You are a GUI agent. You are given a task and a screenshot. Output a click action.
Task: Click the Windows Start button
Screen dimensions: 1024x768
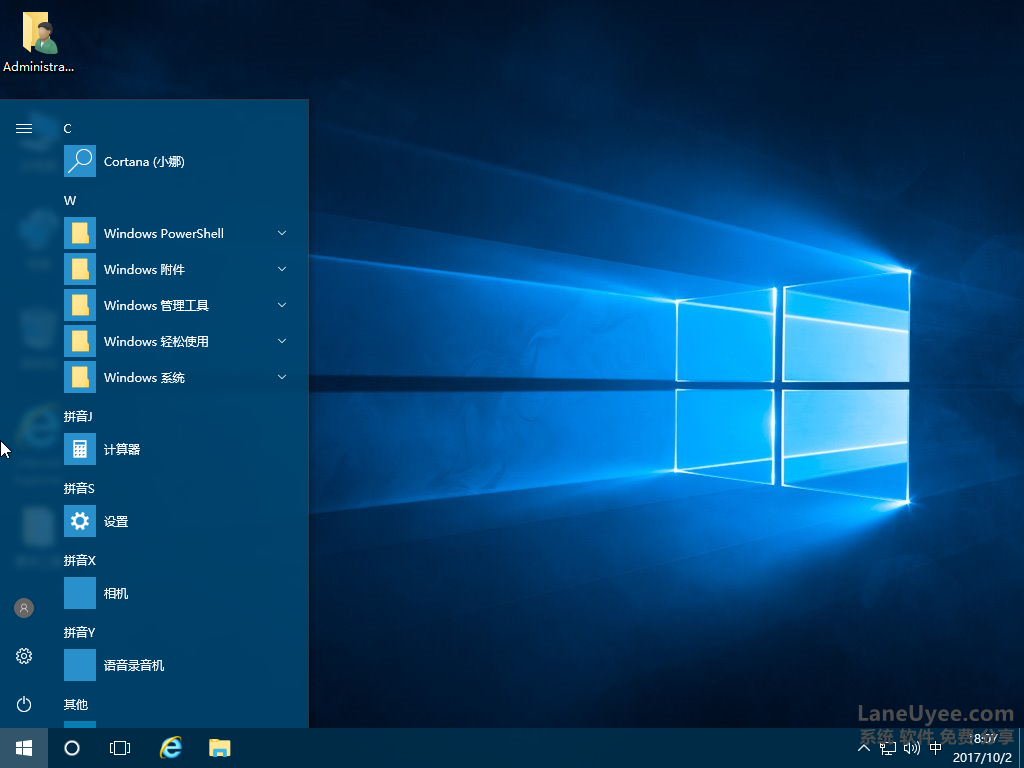pyautogui.click(x=24, y=748)
